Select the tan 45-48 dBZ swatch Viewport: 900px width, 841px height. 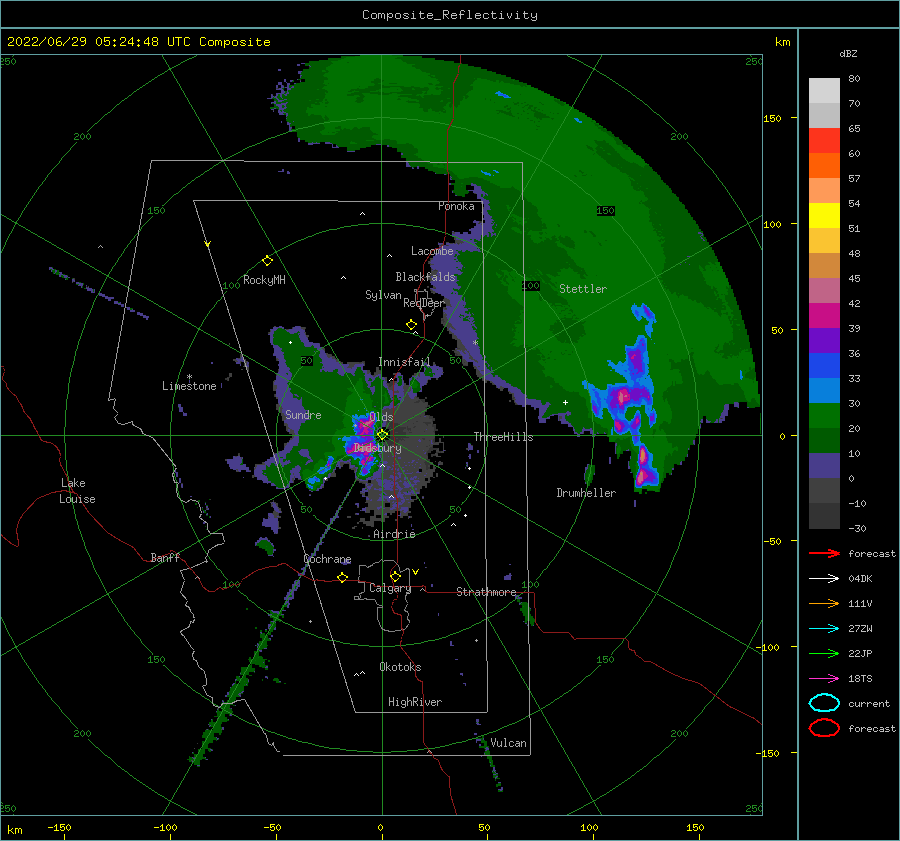coord(824,266)
